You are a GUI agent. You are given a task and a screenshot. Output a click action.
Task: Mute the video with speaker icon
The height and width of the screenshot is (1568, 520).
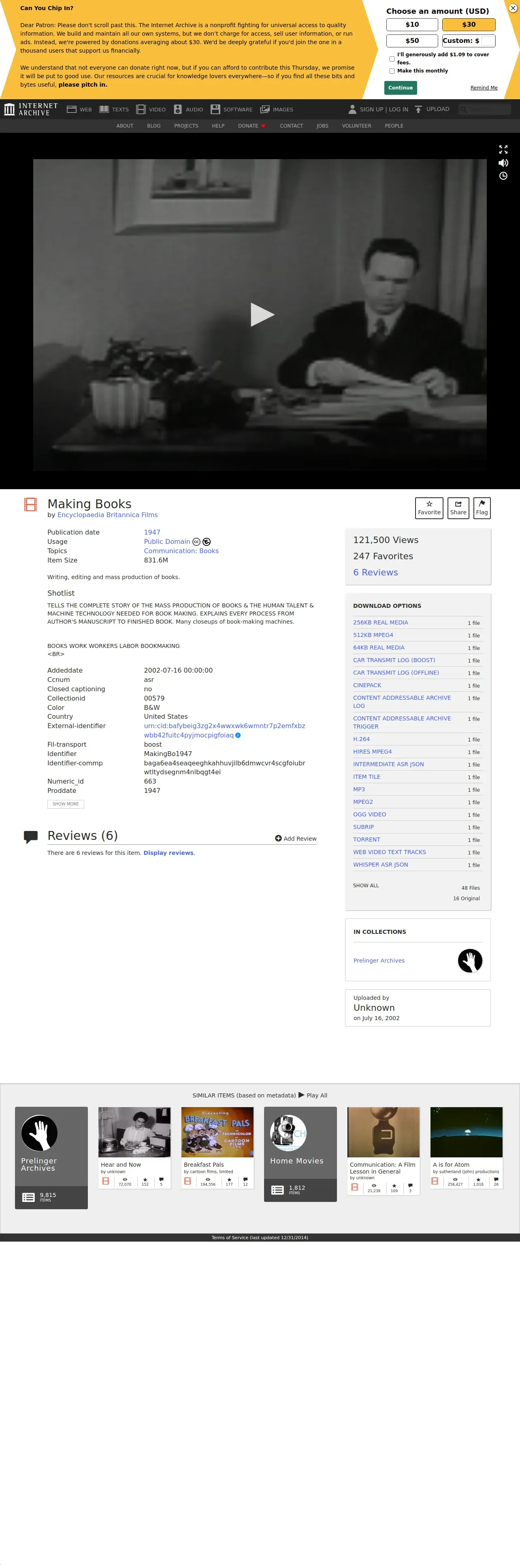point(503,162)
